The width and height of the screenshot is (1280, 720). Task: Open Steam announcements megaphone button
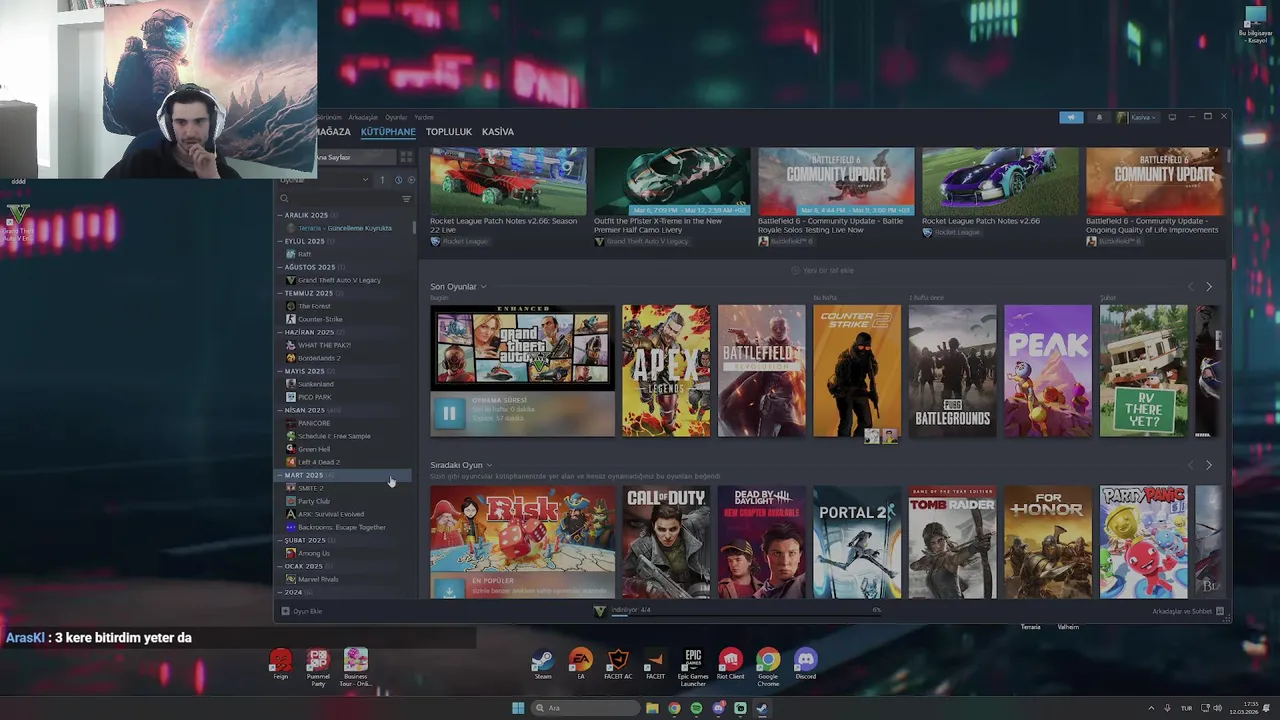coord(1071,117)
